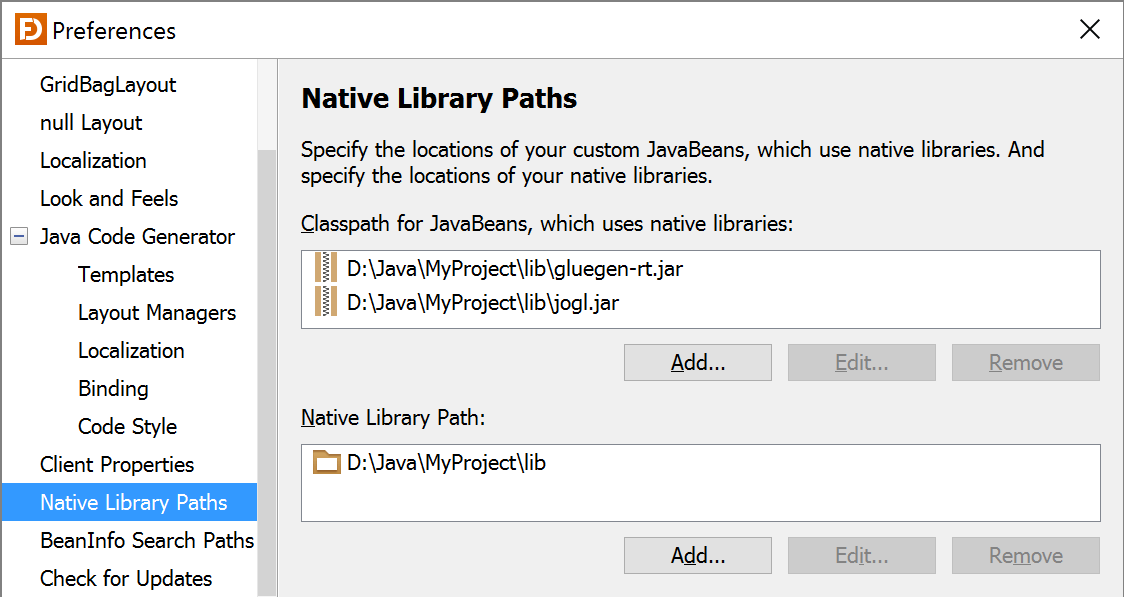1124x597 pixels.
Task: Open BeanInfo Search Paths settings
Action: click(x=147, y=540)
